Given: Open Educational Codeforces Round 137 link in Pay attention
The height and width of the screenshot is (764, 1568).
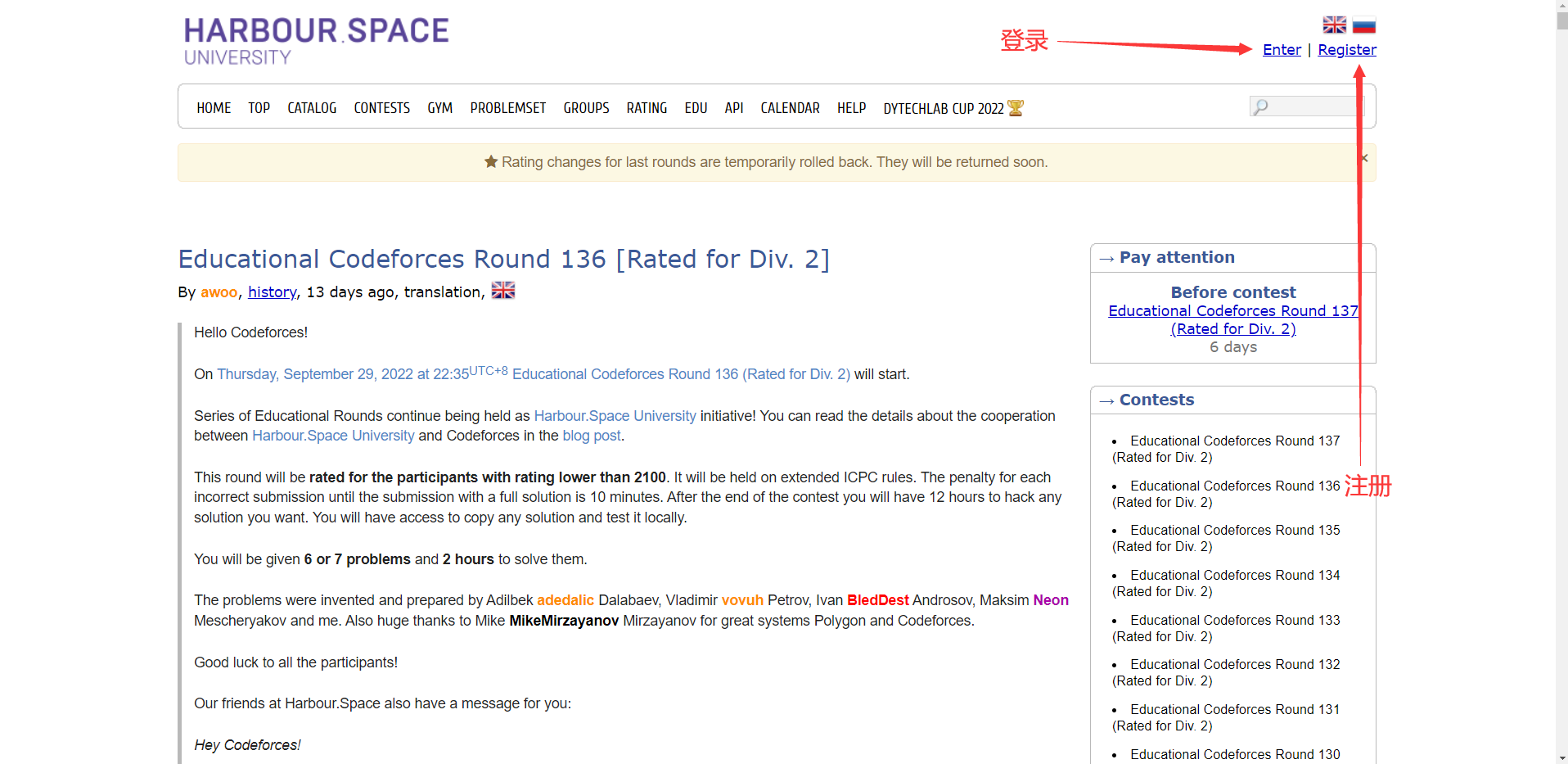Looking at the screenshot, I should tap(1233, 319).
